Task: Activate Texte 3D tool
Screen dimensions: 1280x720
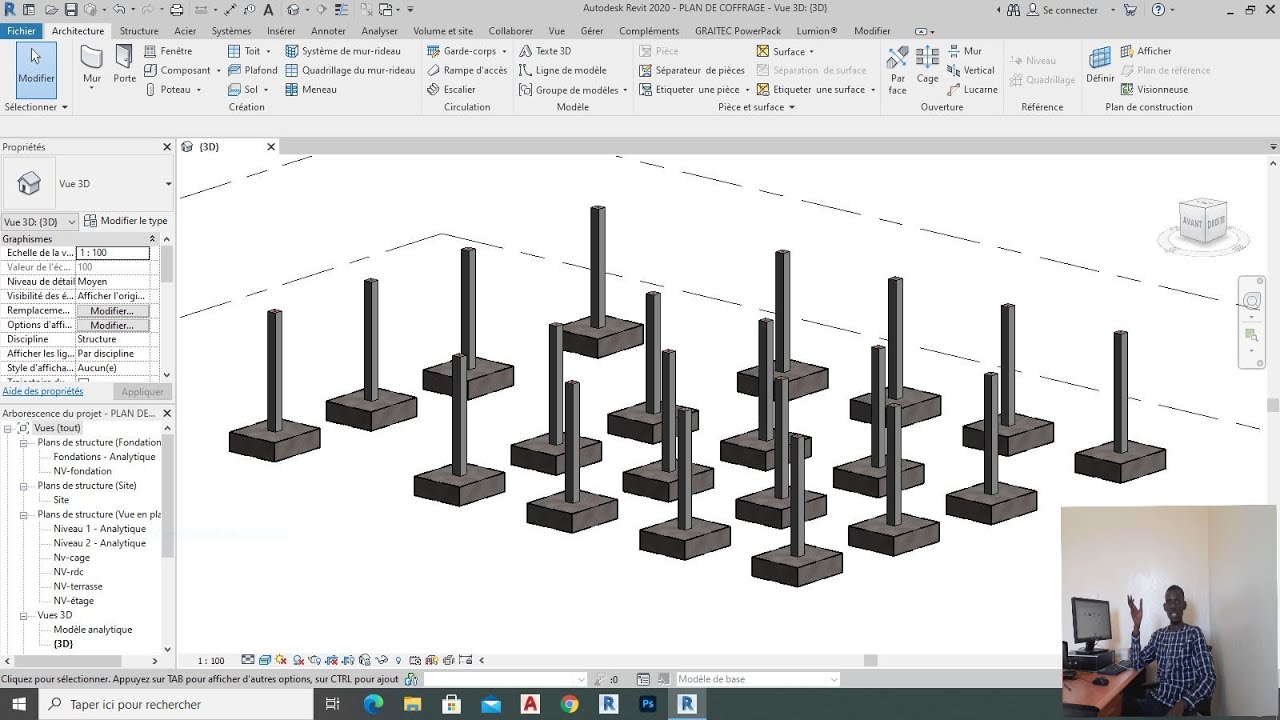Action: 545,51
